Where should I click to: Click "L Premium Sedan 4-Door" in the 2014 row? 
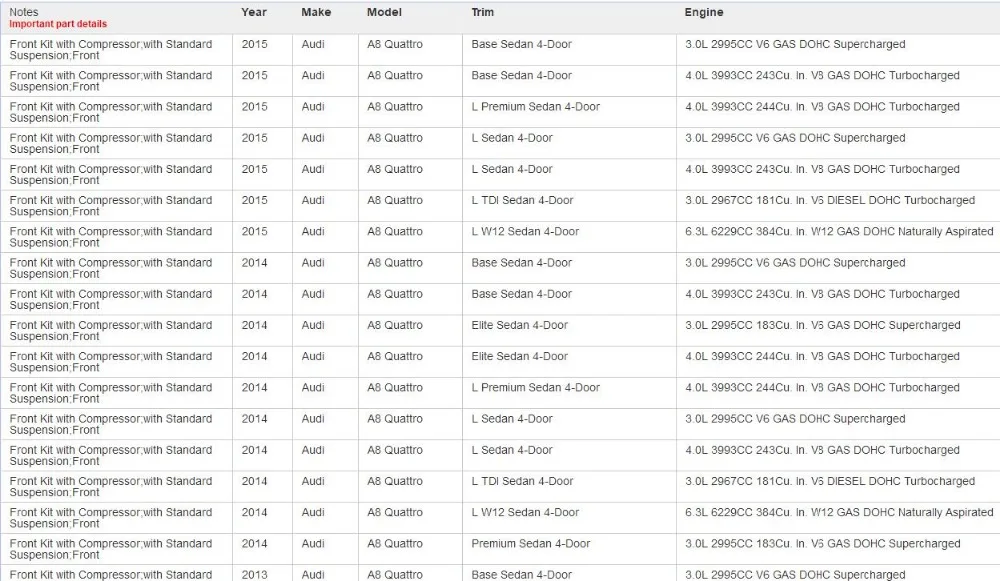[x=536, y=387]
